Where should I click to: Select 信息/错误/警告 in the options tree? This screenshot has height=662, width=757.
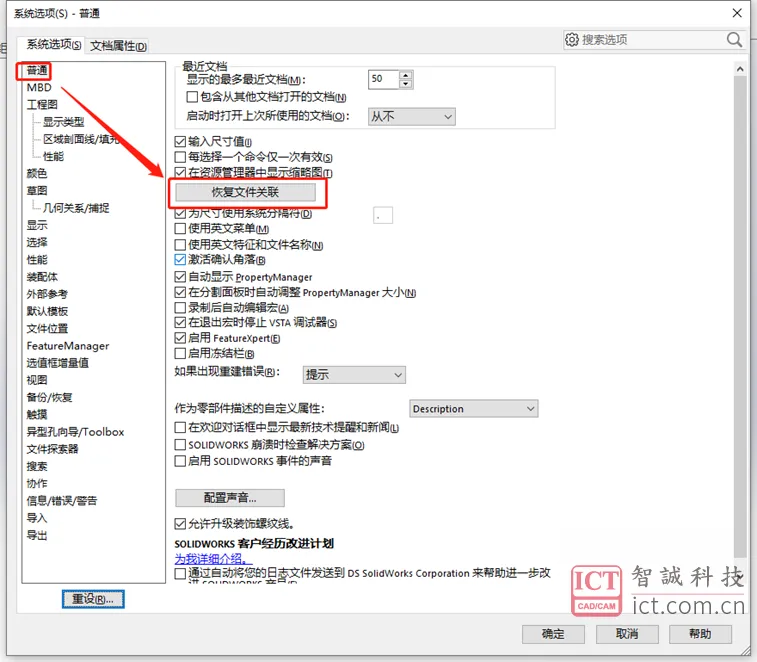click(62, 501)
